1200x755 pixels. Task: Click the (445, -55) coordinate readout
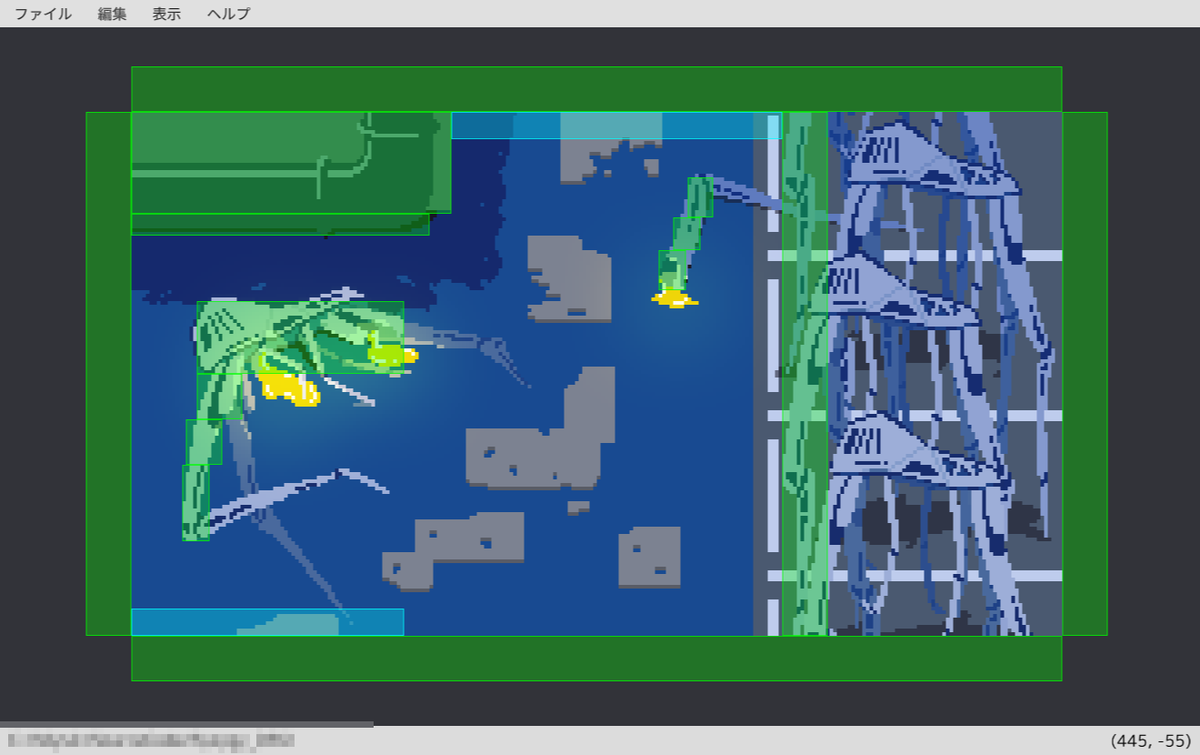coord(1150,740)
